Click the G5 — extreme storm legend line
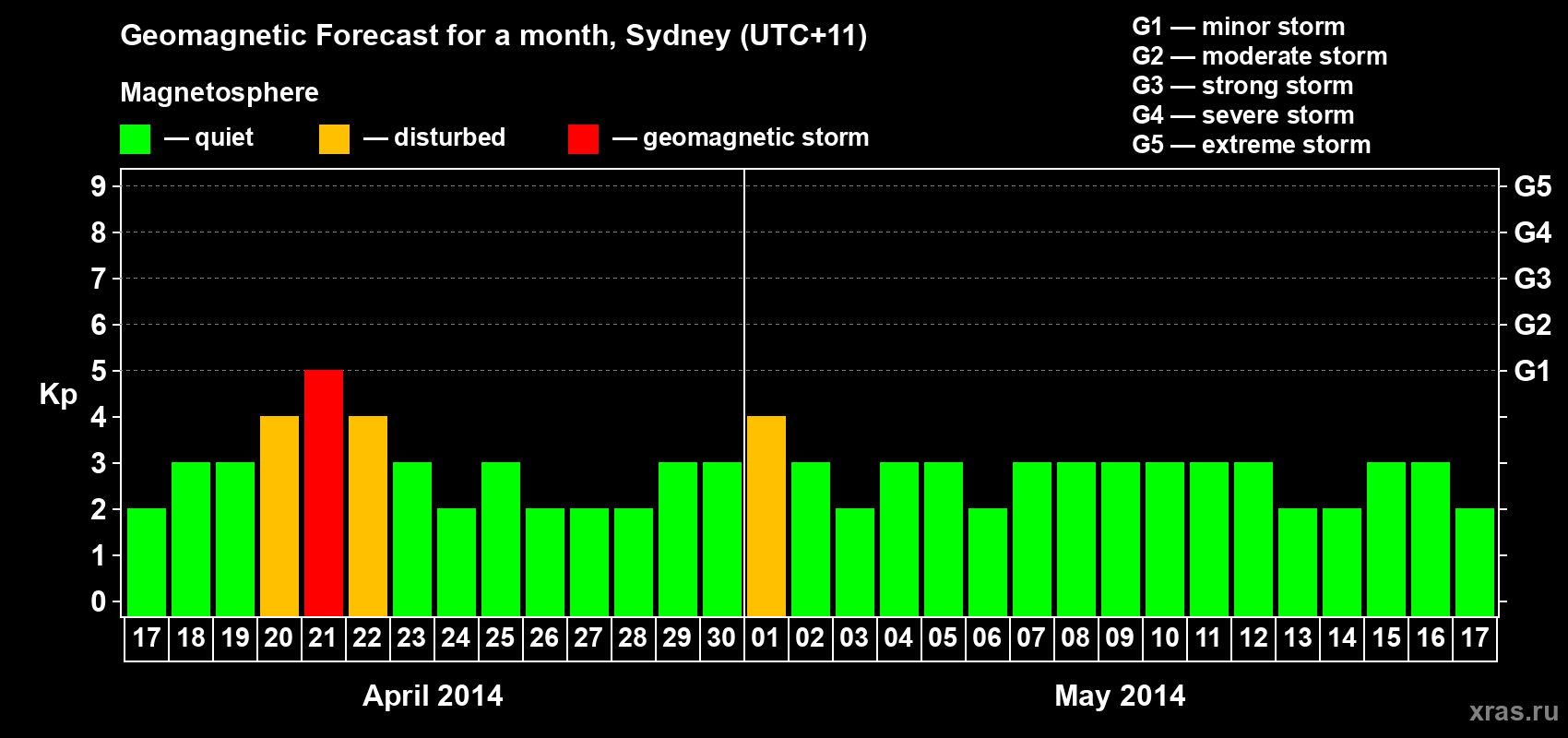This screenshot has width=1568, height=738. click(1252, 145)
